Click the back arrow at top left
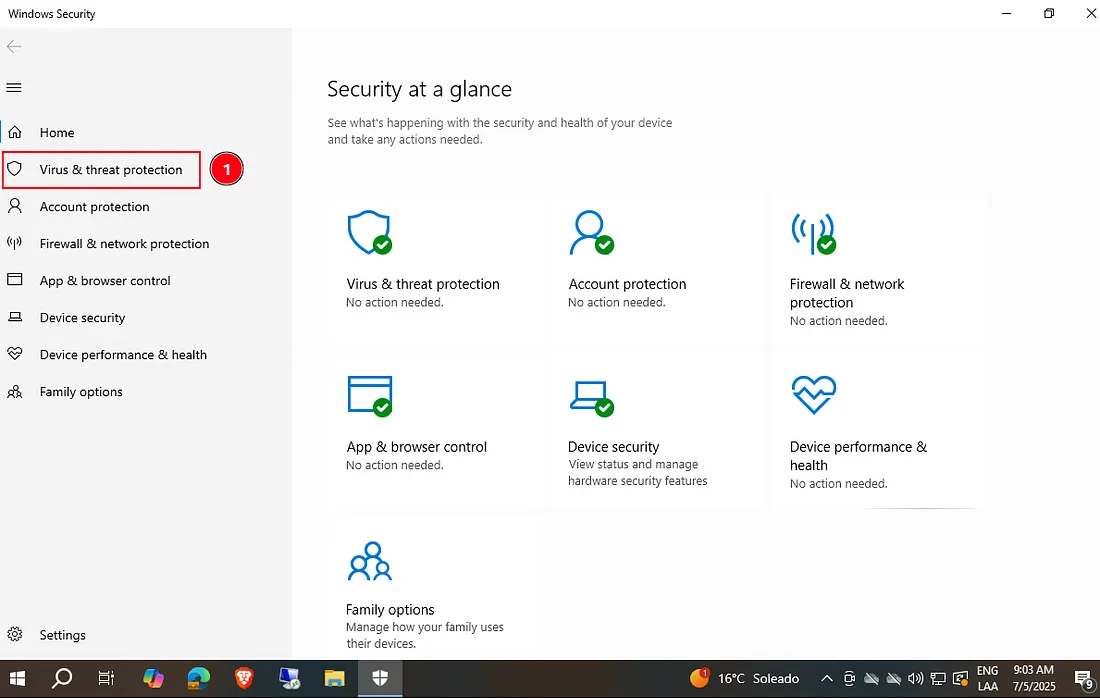This screenshot has width=1100, height=698. point(14,47)
